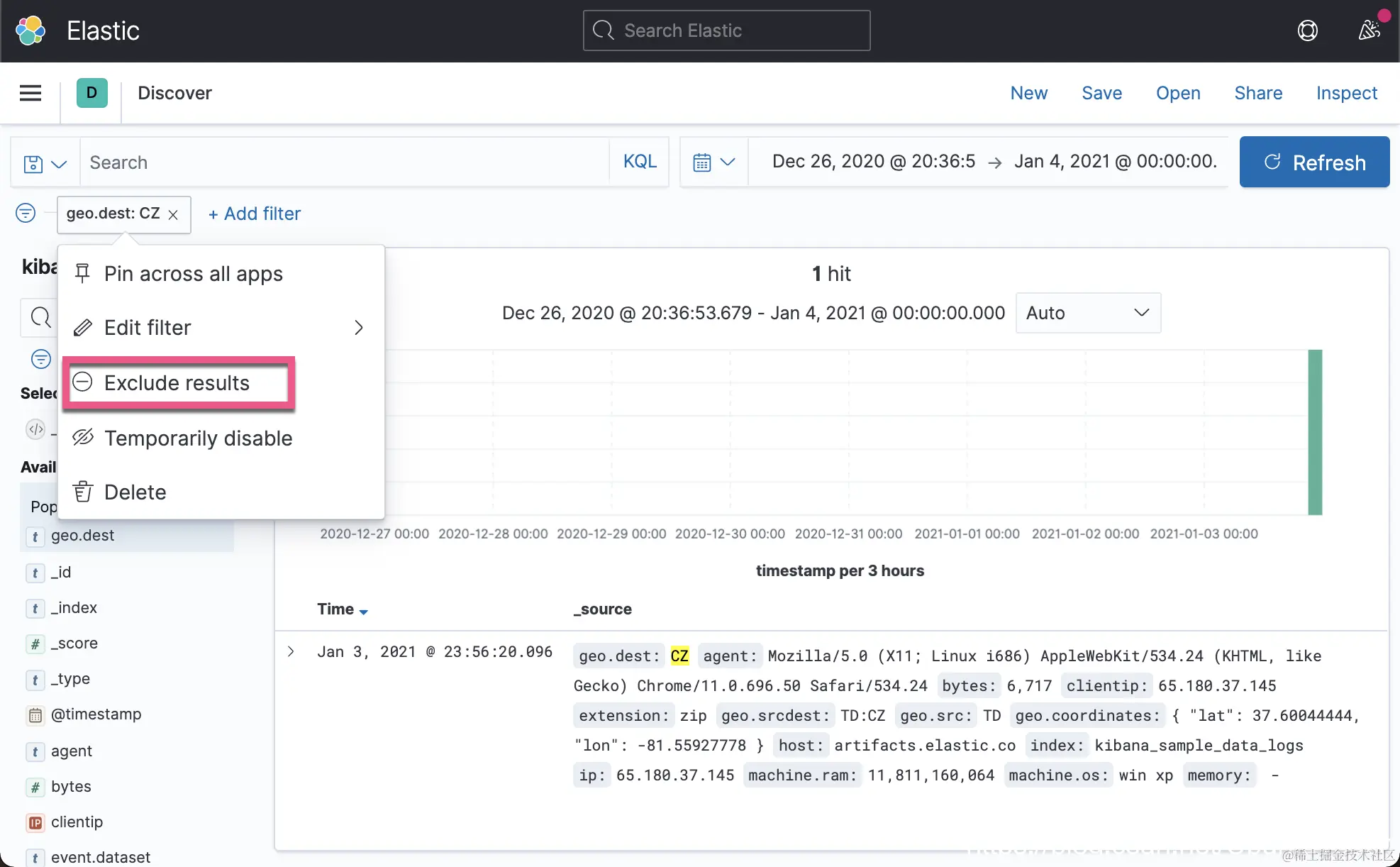Screen dimensions: 1400x867
Task: Open the hamburger navigation menu
Action: click(30, 93)
